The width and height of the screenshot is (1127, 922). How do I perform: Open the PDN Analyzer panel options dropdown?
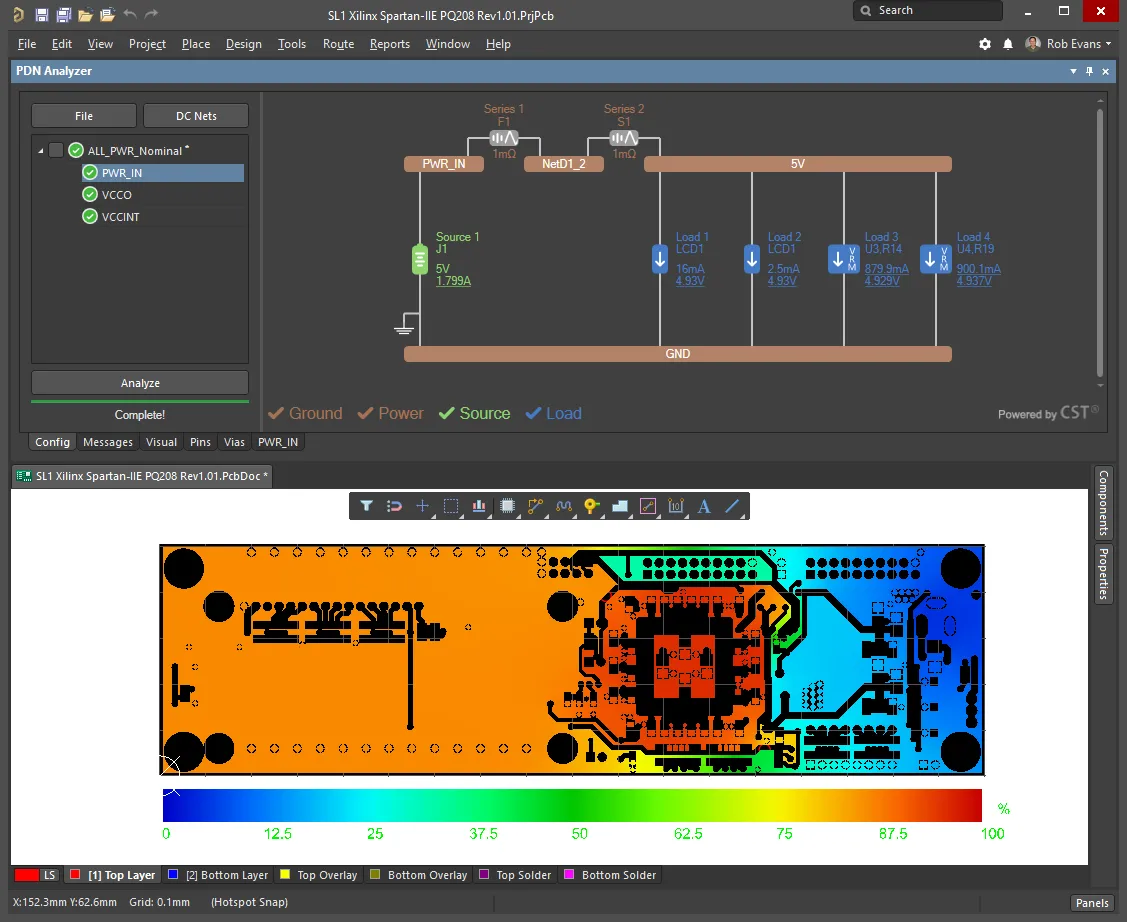tap(1073, 72)
